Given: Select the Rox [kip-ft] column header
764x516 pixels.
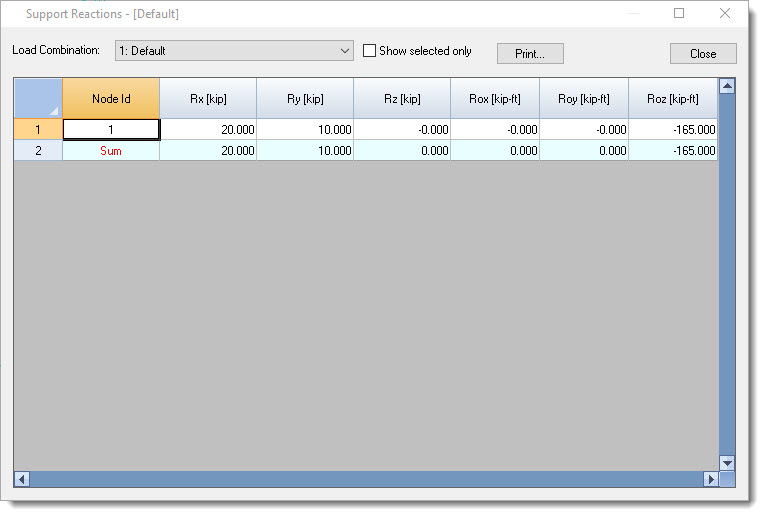Looking at the screenshot, I should (495, 99).
